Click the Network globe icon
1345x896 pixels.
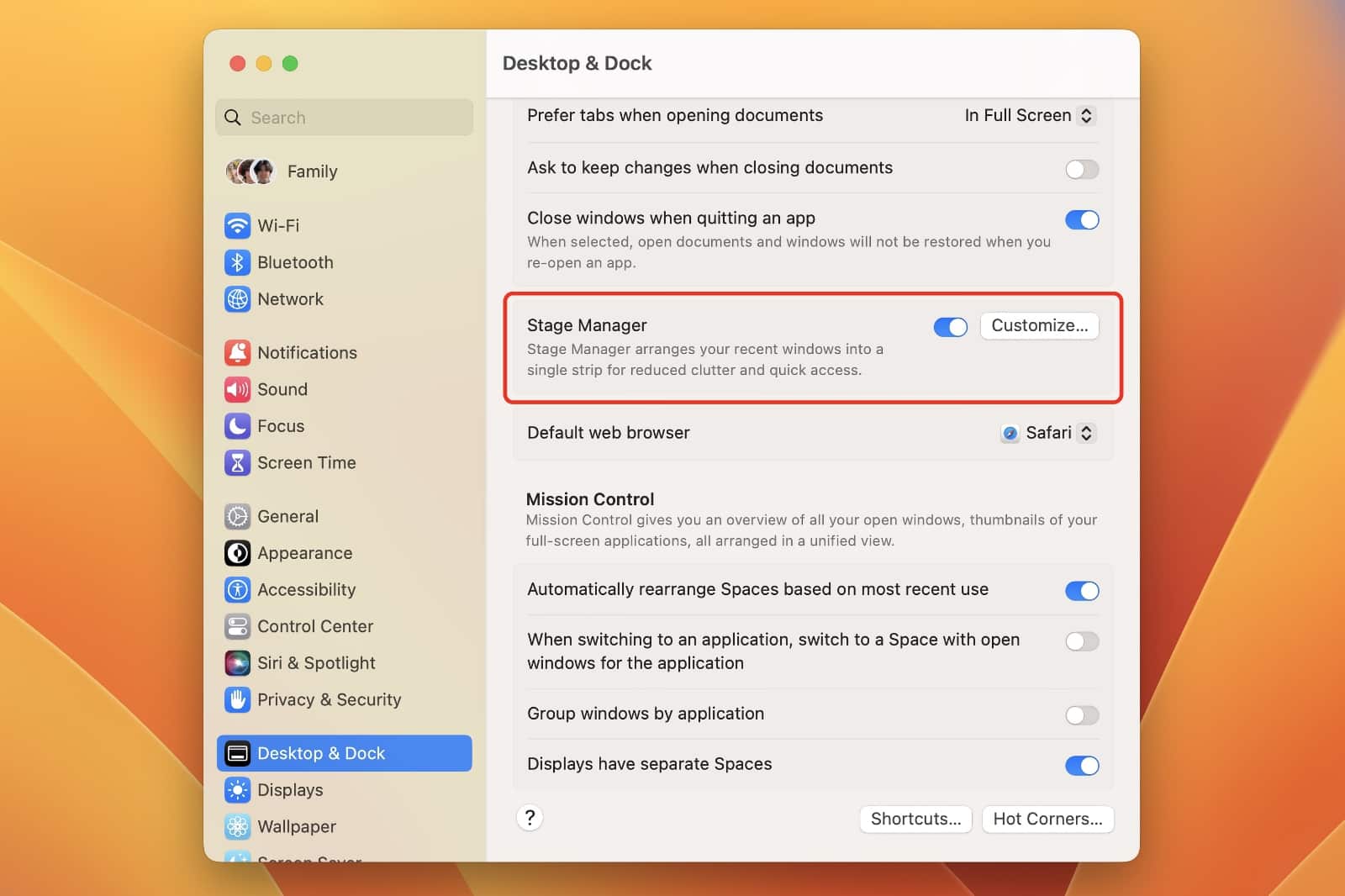click(x=238, y=299)
